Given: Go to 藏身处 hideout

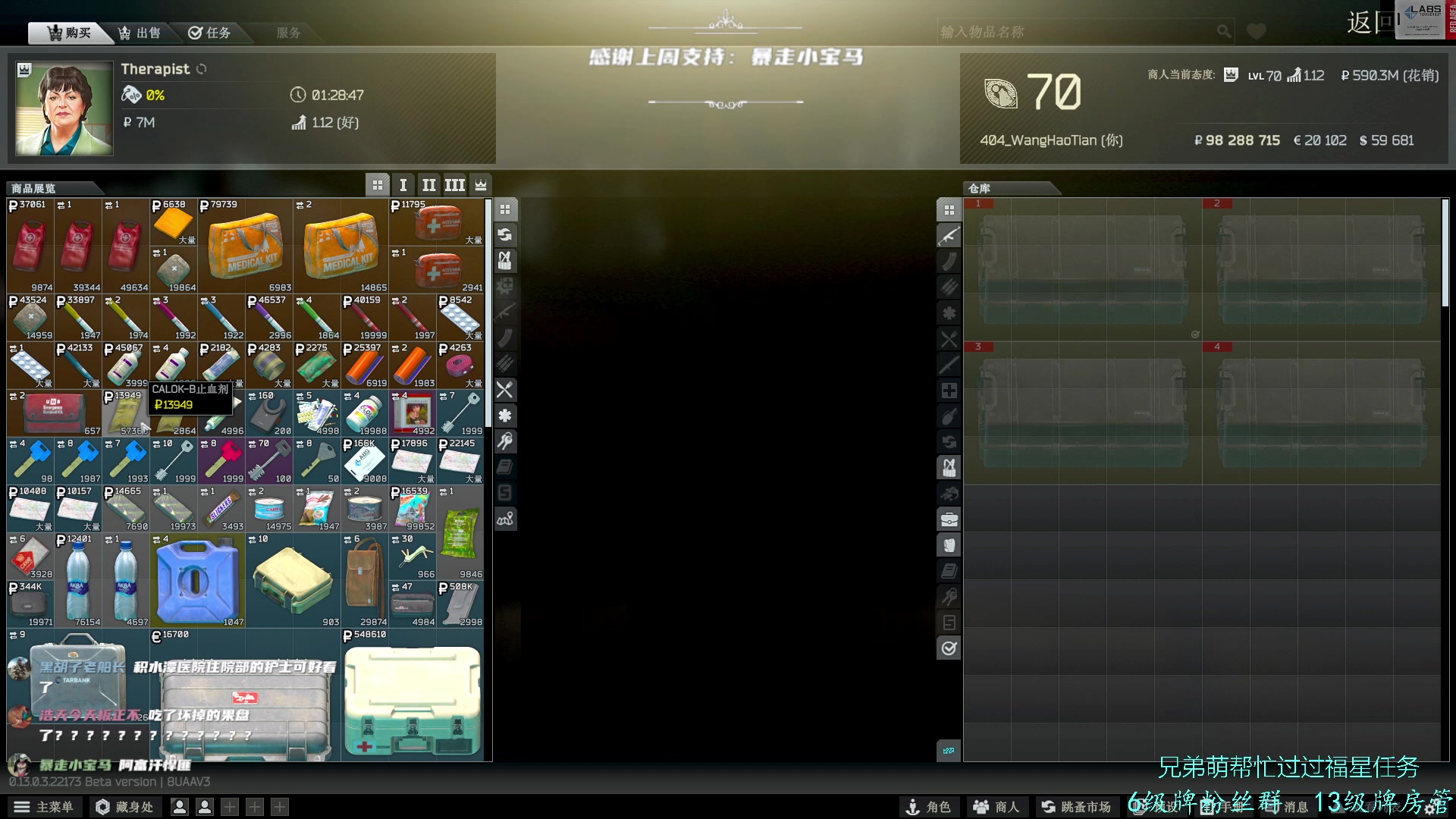Looking at the screenshot, I should point(125,807).
